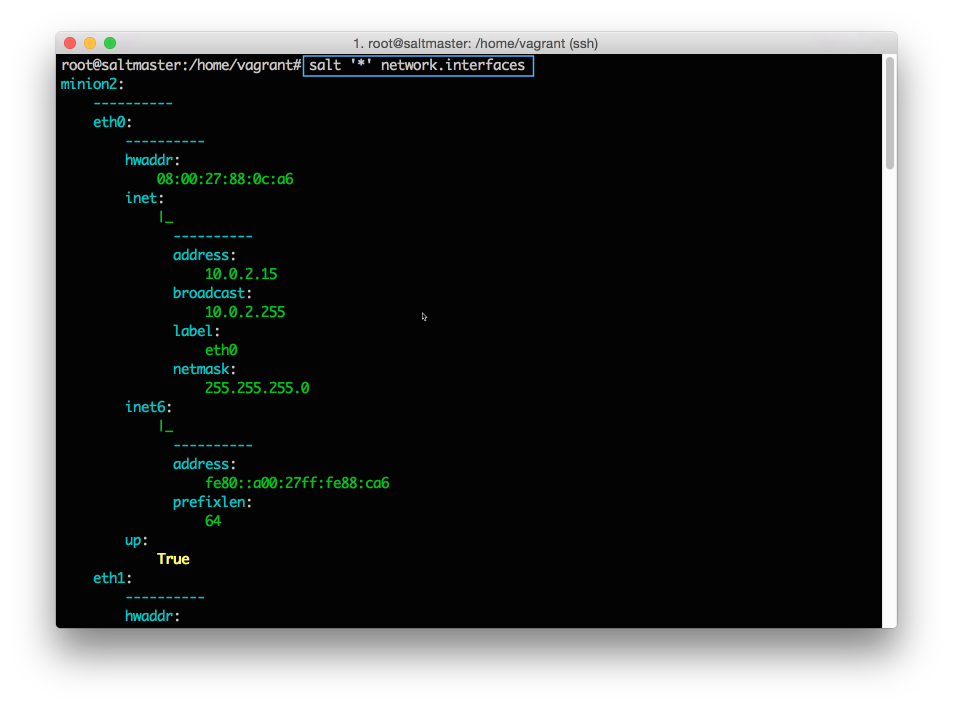Click MAC address 08:00:27:88:0c:a6
This screenshot has height=708, width=953.
coord(224,179)
